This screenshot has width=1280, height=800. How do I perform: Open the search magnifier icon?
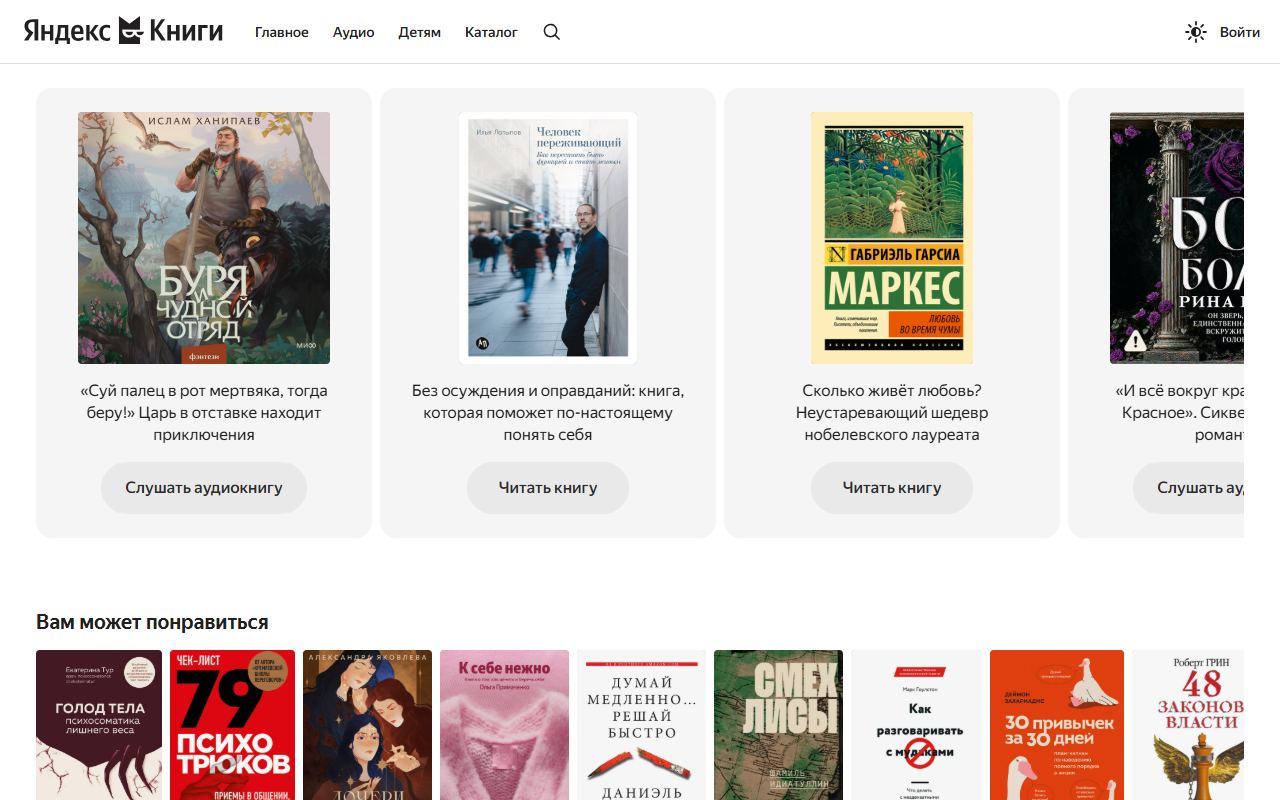coord(552,32)
